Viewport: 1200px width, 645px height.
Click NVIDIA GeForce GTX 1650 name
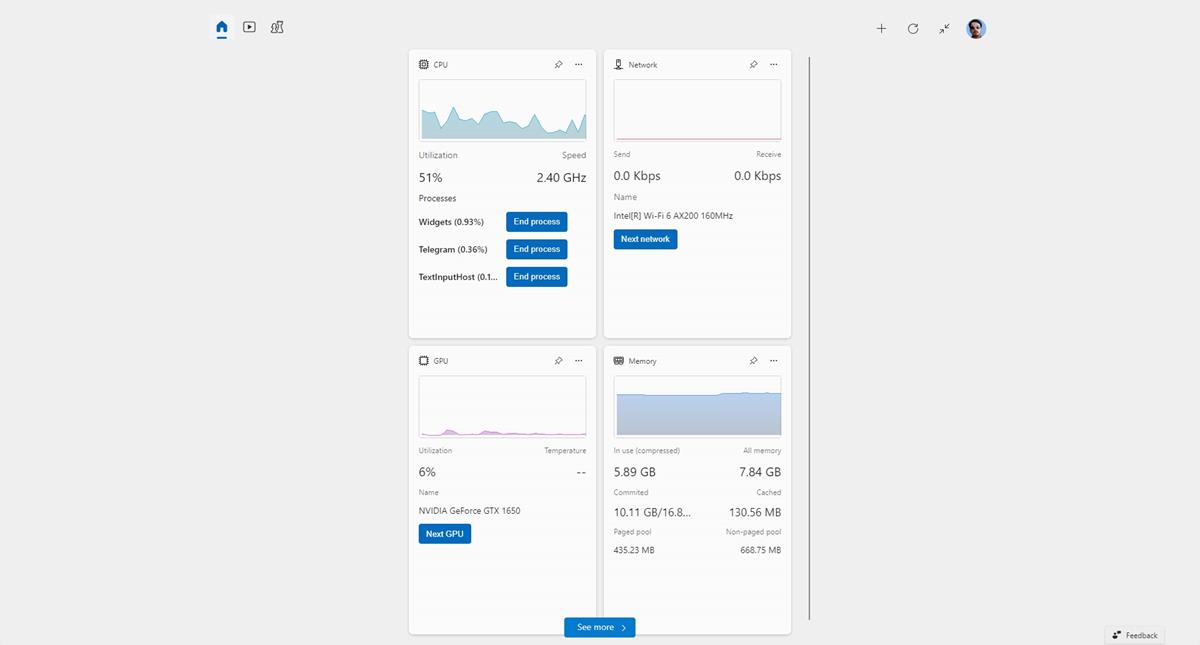point(470,511)
